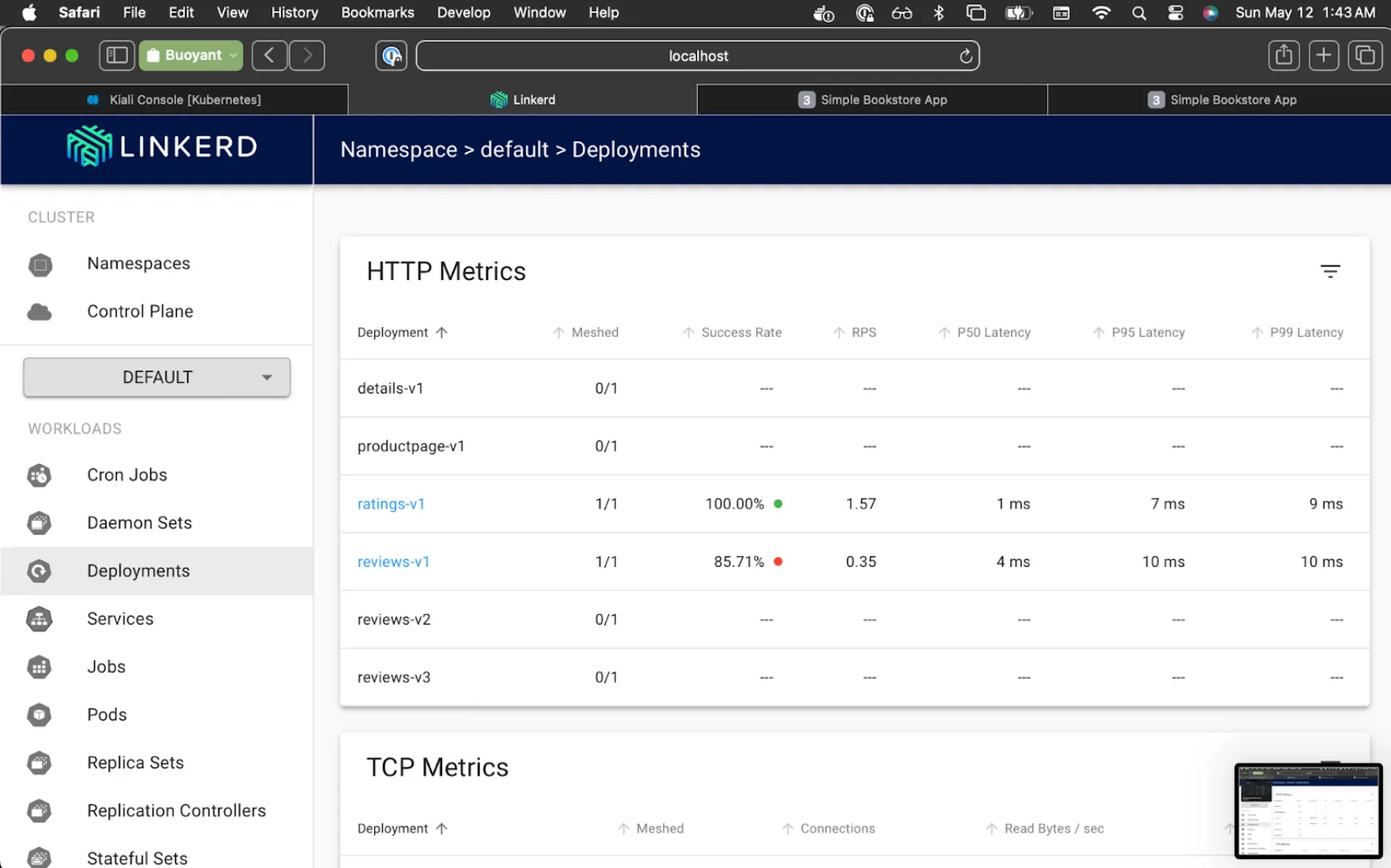Sort by P50 Latency column
Screen dimensions: 1391x868
[x=984, y=333]
